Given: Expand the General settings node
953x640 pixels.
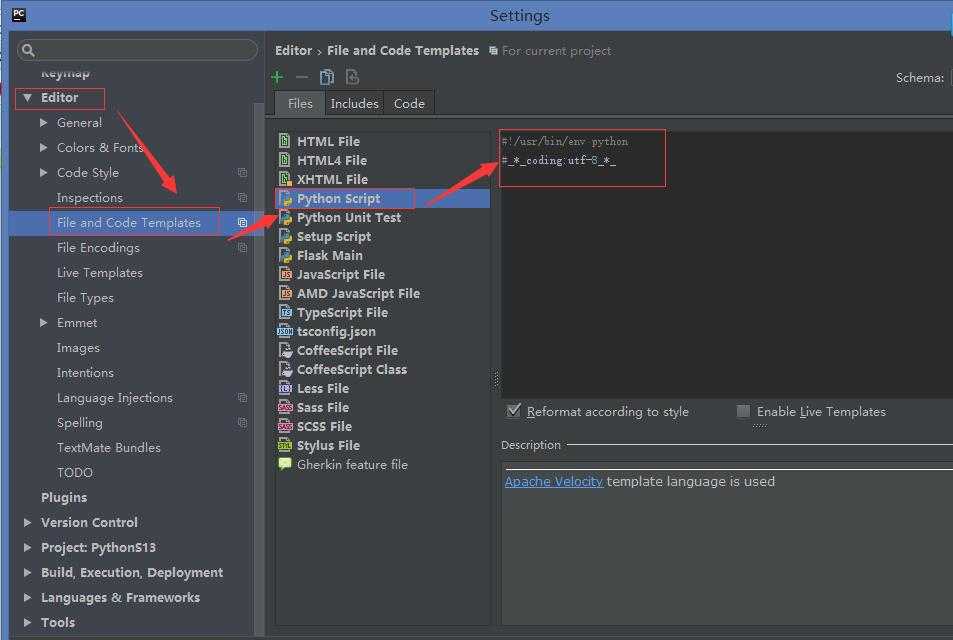Looking at the screenshot, I should [43, 122].
